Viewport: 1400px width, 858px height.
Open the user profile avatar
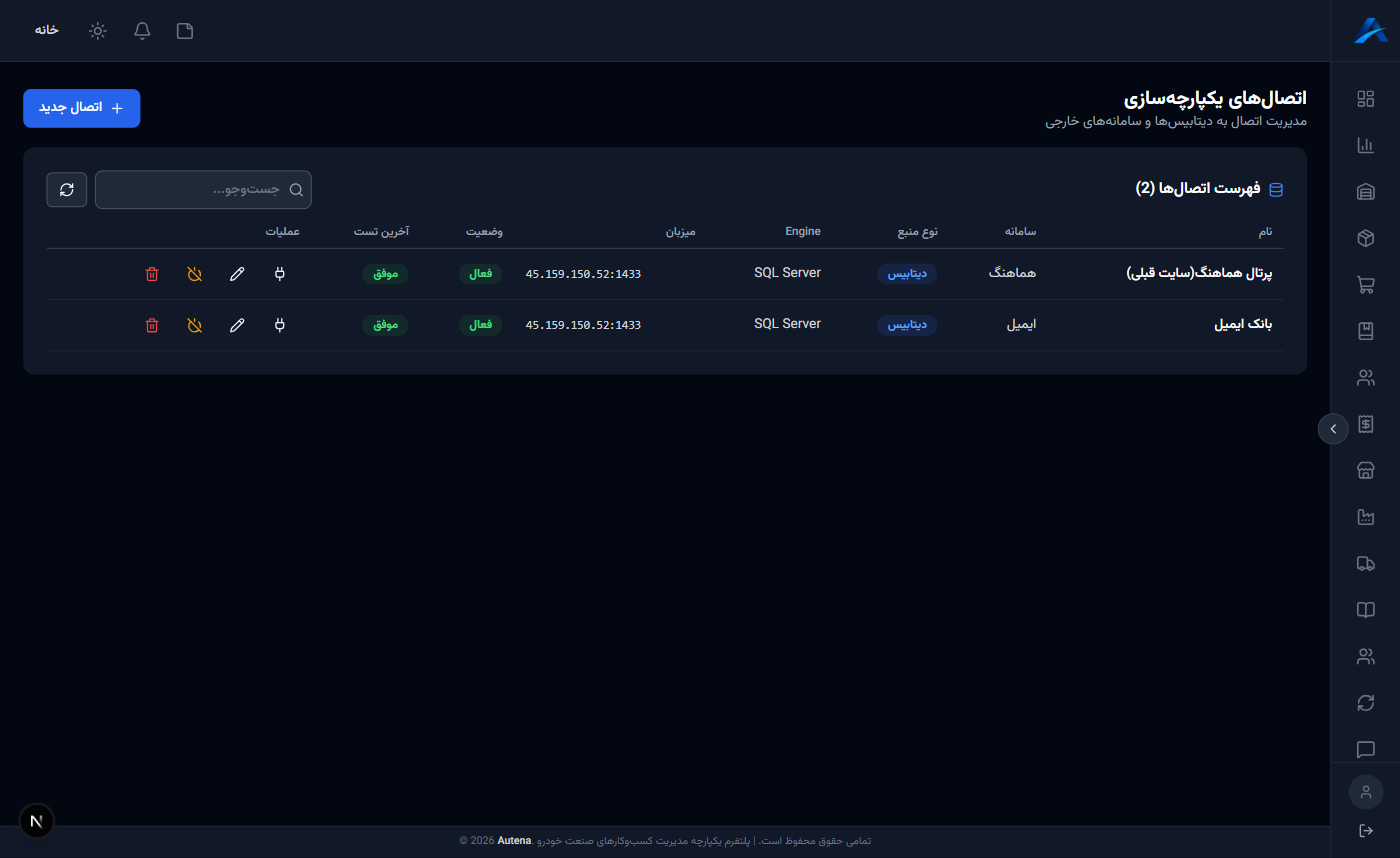[x=1366, y=792]
